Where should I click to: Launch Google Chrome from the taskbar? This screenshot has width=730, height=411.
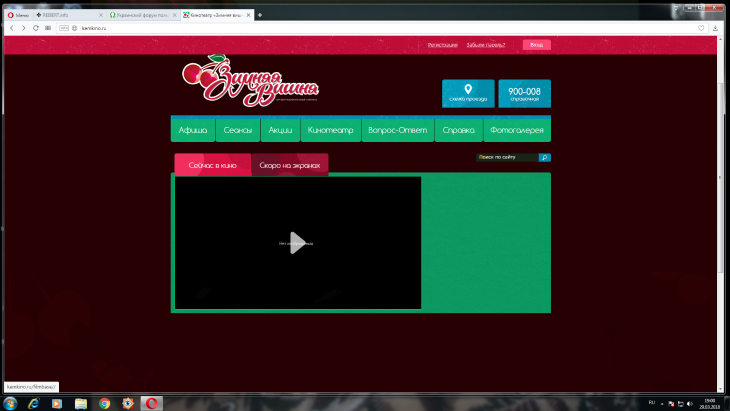104,403
